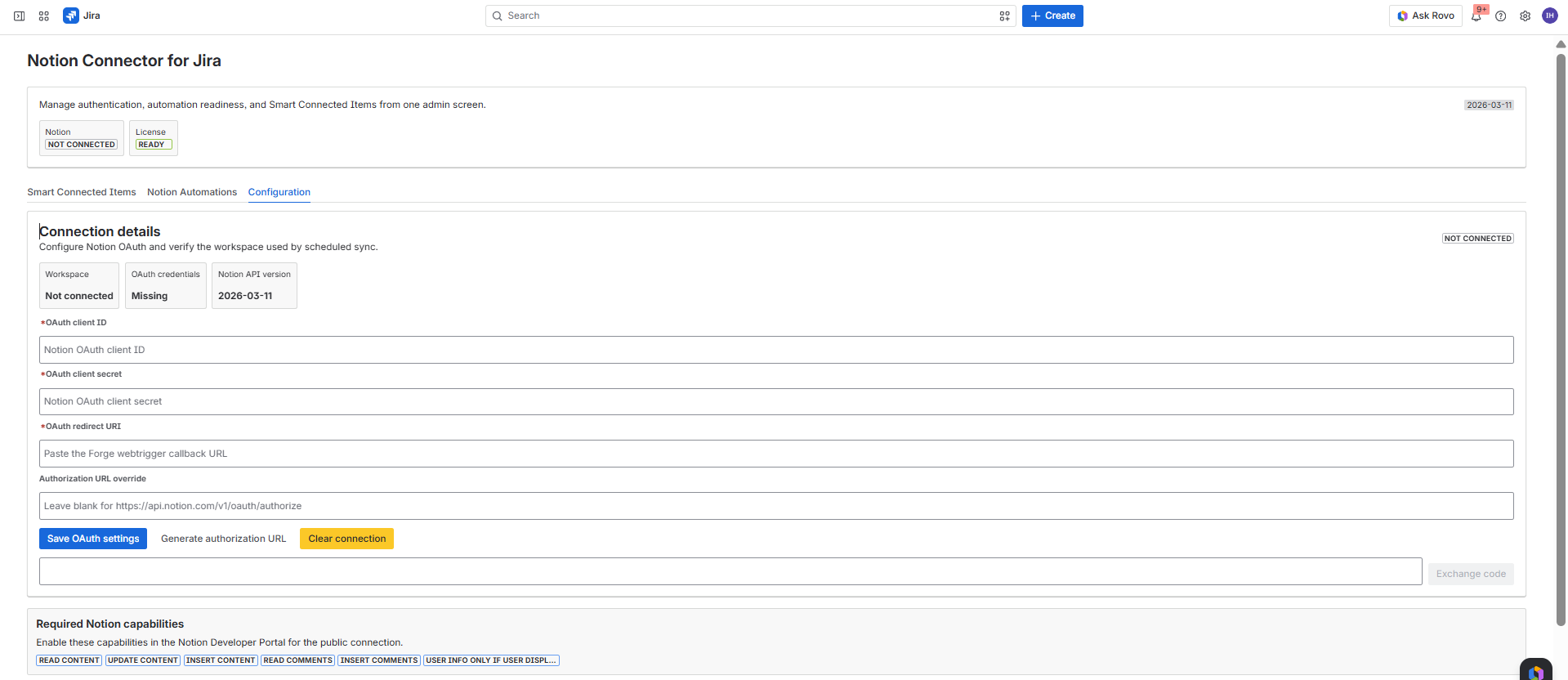
Task: Click Generate authorization URL
Action: point(224,539)
